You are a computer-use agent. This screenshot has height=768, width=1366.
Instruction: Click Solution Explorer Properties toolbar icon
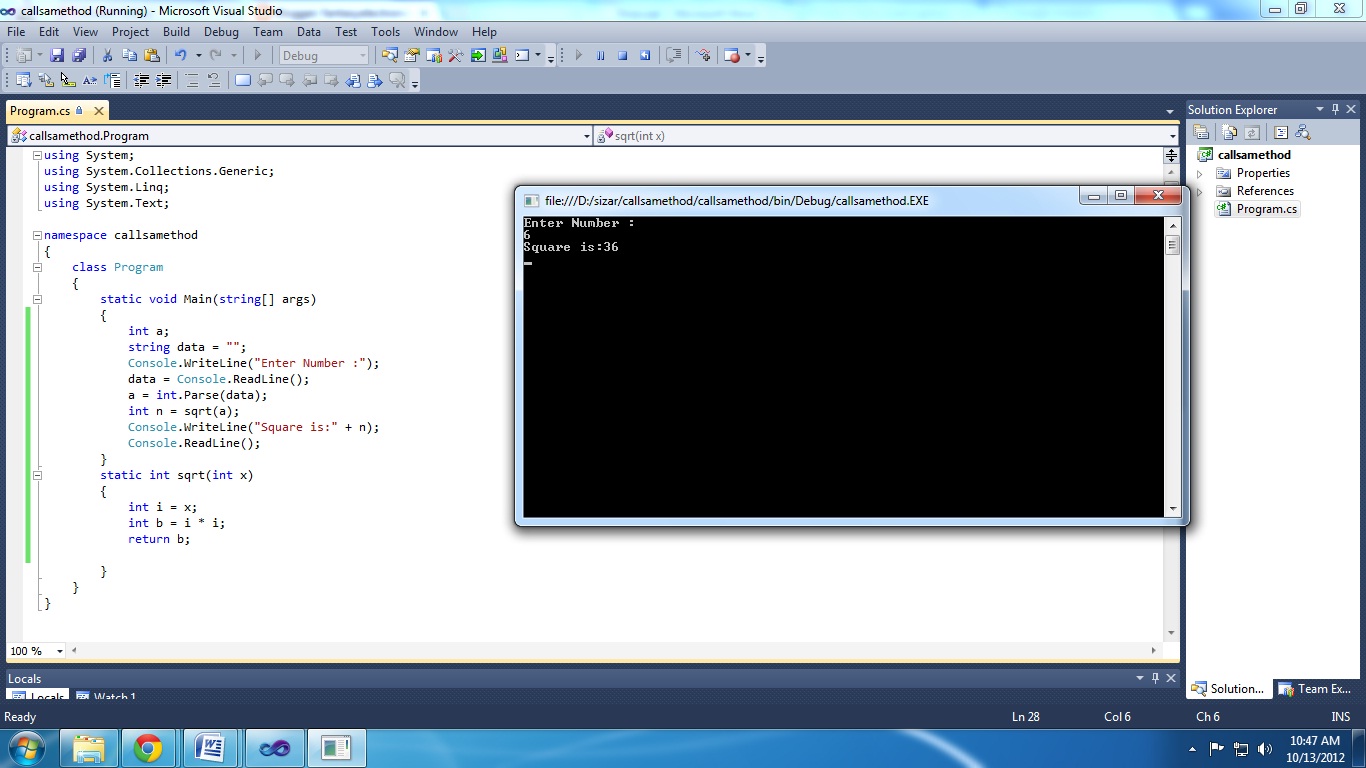(1201, 132)
